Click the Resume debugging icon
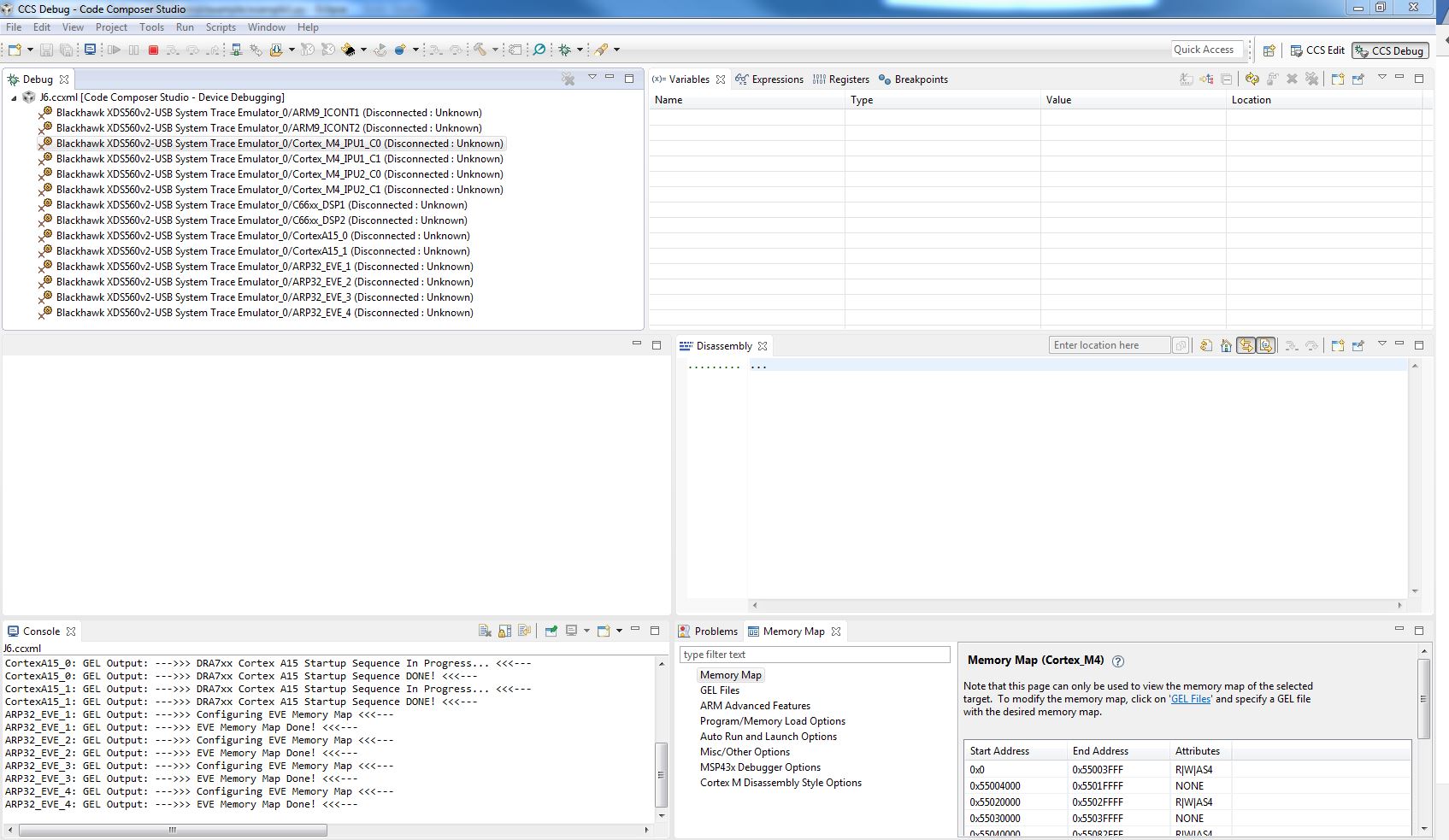 click(114, 50)
